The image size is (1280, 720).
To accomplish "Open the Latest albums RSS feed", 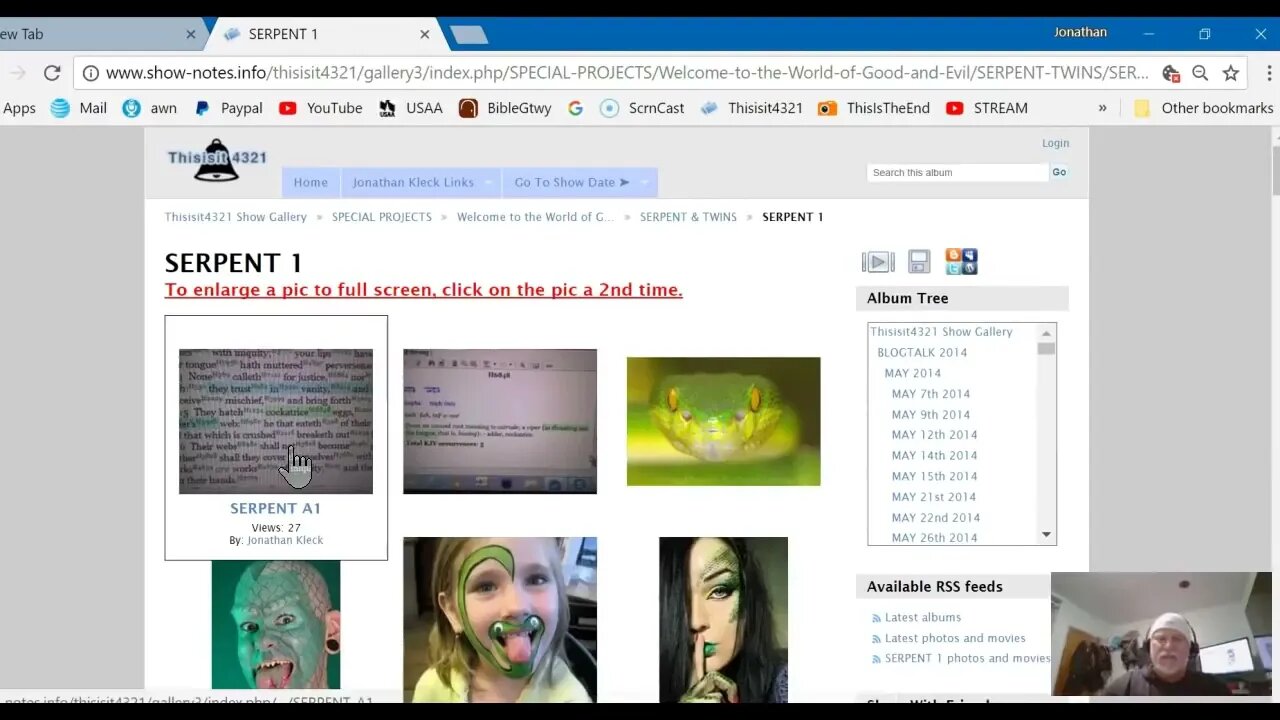I will (923, 618).
